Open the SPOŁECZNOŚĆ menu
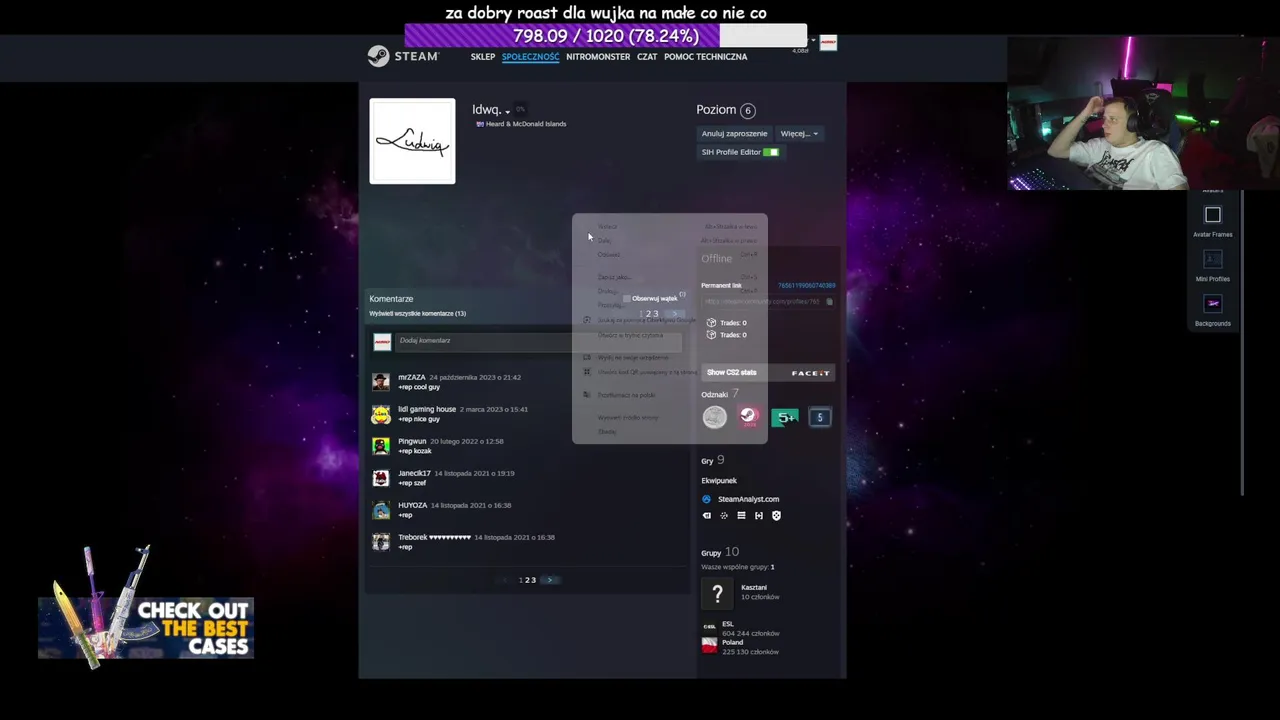 click(531, 57)
